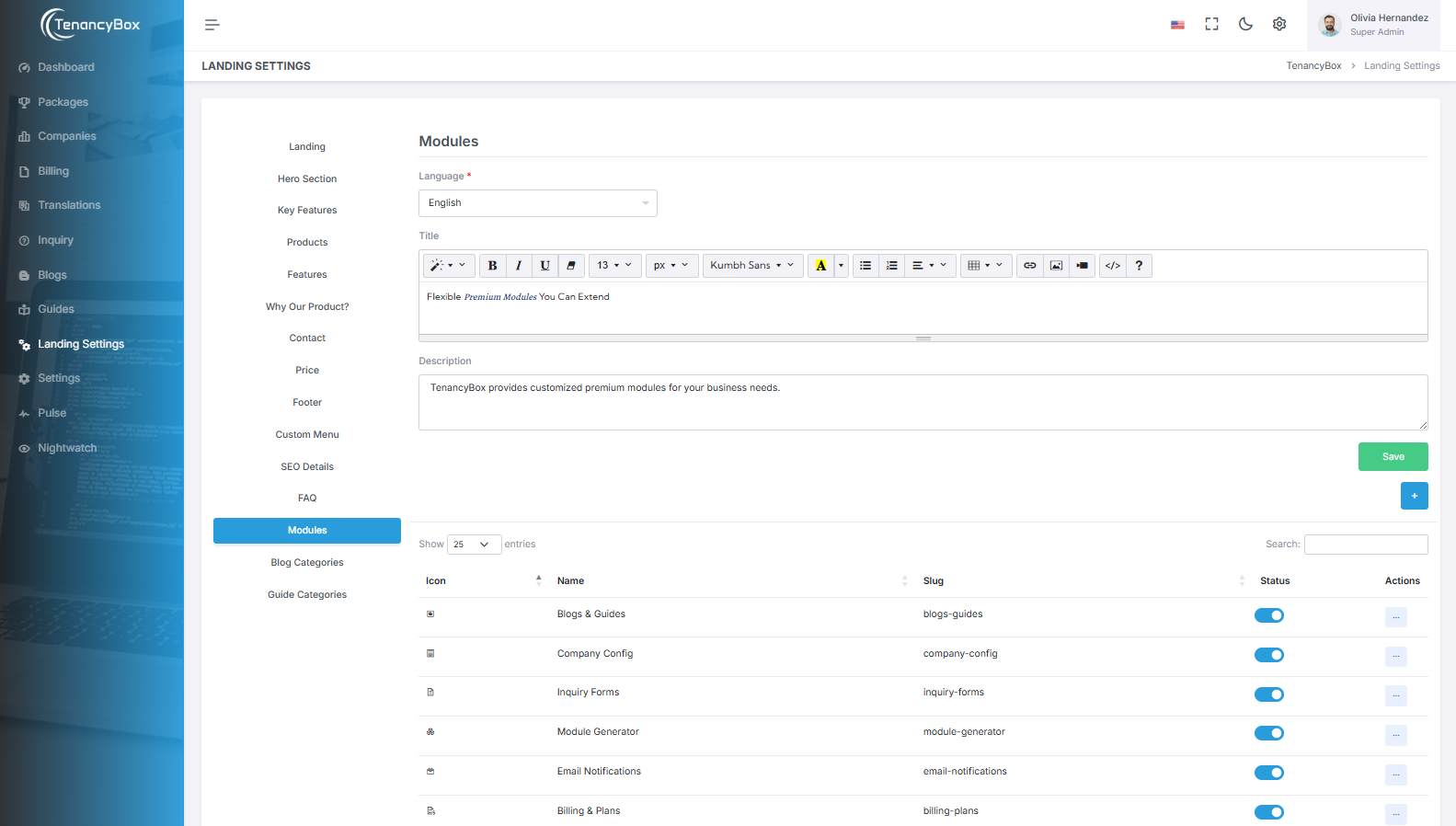Insert a video in the Title editor

click(1083, 266)
